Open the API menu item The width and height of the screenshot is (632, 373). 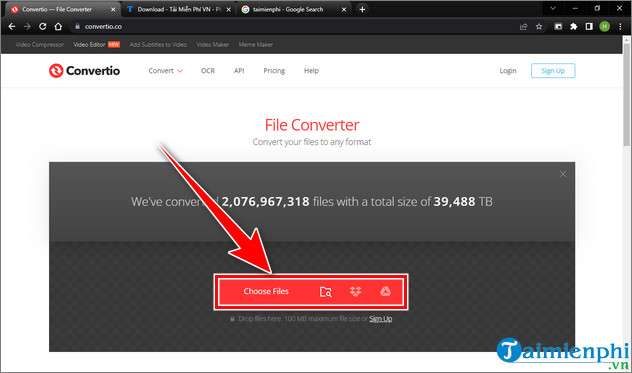(239, 71)
